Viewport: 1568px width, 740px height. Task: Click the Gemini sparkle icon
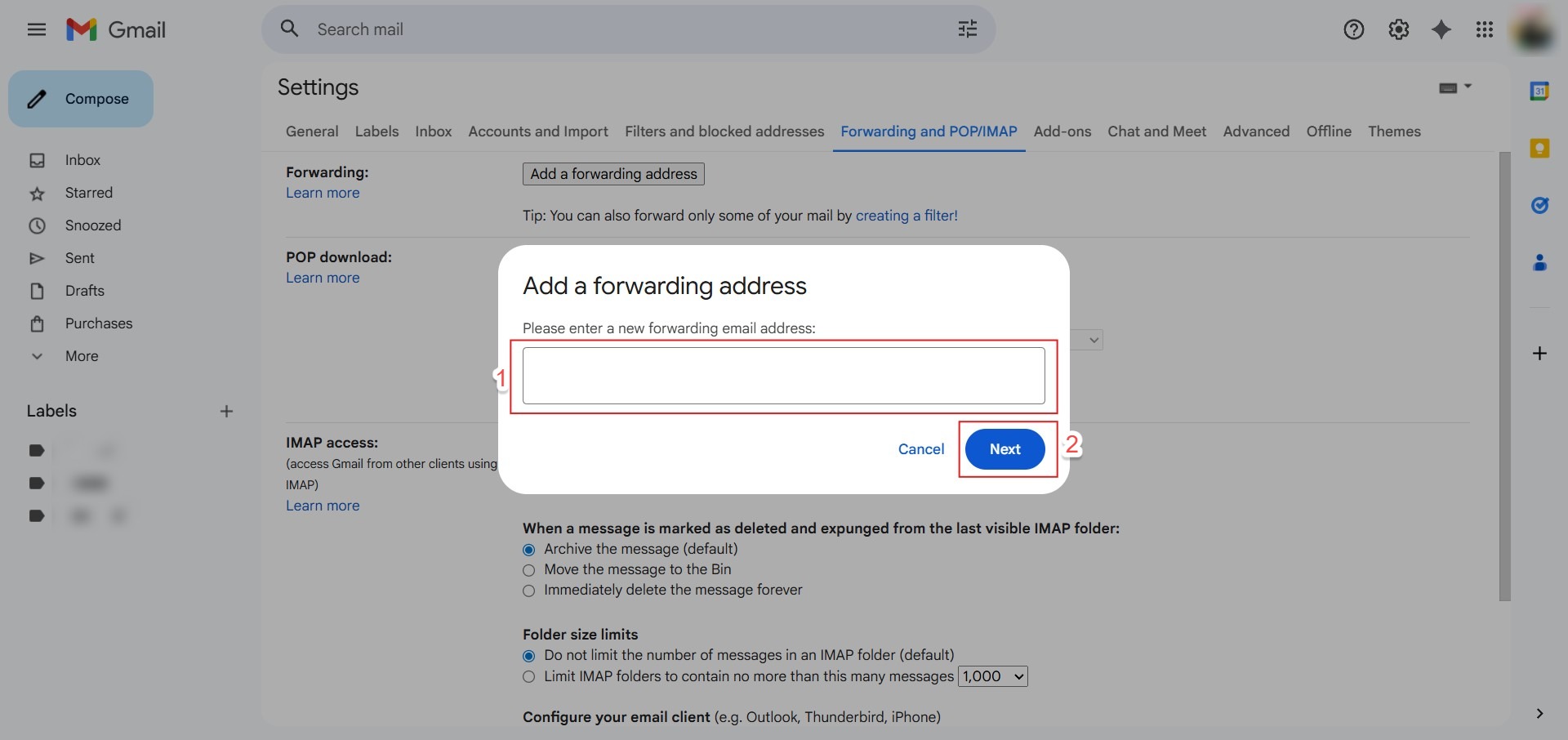1441,30
